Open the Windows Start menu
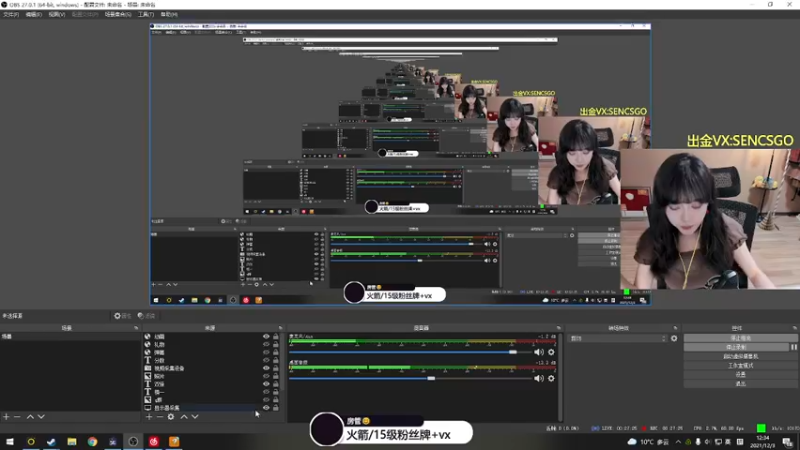Image resolution: width=800 pixels, height=450 pixels. (x=10, y=441)
